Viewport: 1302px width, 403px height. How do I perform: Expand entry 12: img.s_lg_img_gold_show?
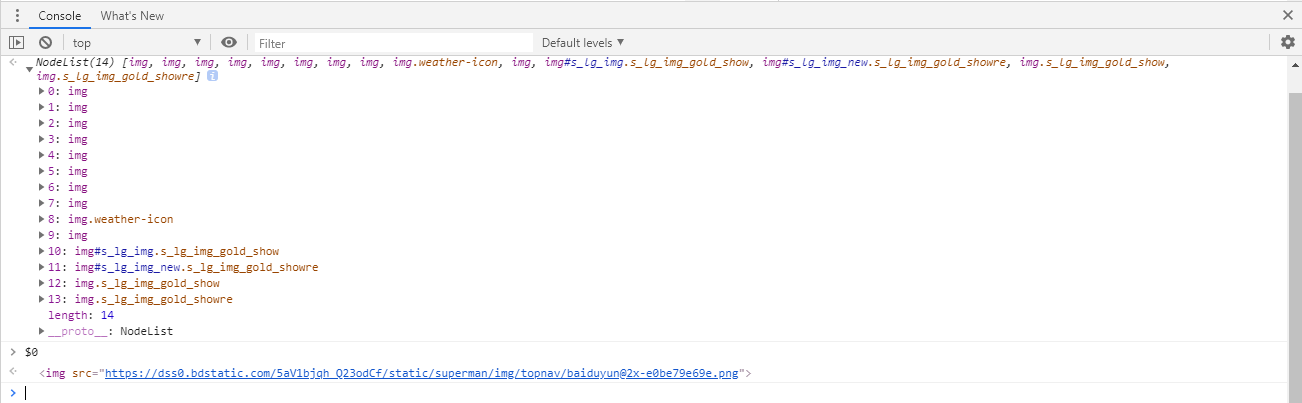point(42,283)
